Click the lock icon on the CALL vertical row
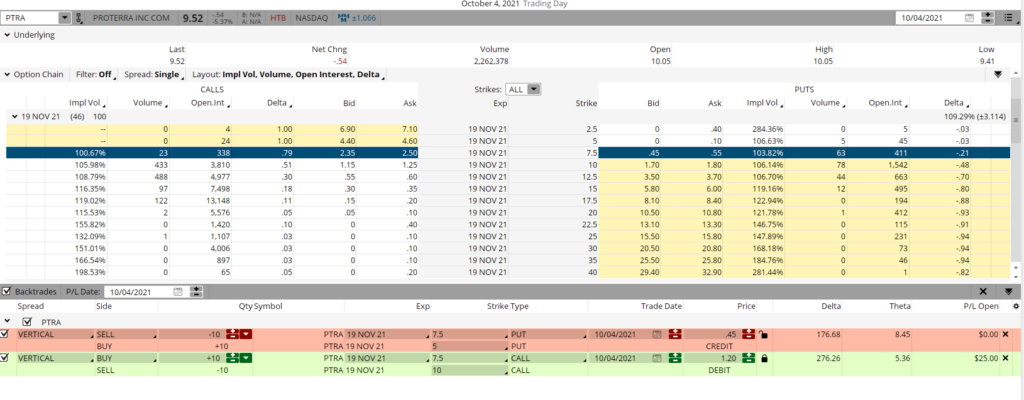 [x=765, y=358]
